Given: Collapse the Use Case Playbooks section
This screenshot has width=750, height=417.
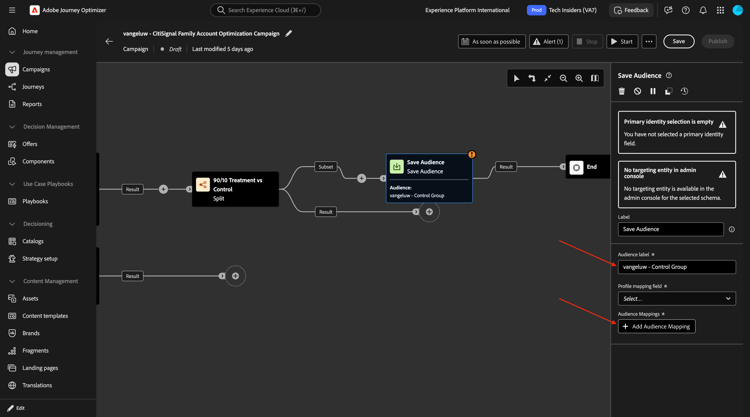Looking at the screenshot, I should [x=12, y=184].
